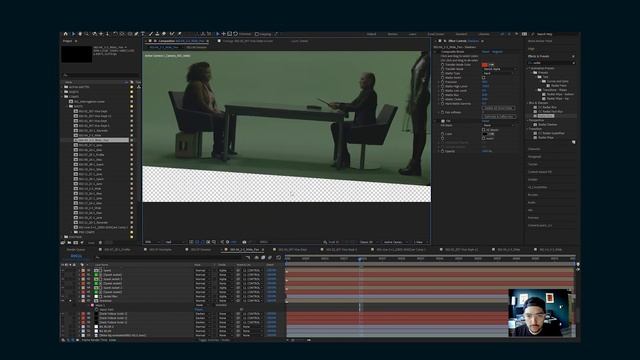The image size is (640, 360).
Task: Click the 8 bpc color depth button
Action: point(91,242)
